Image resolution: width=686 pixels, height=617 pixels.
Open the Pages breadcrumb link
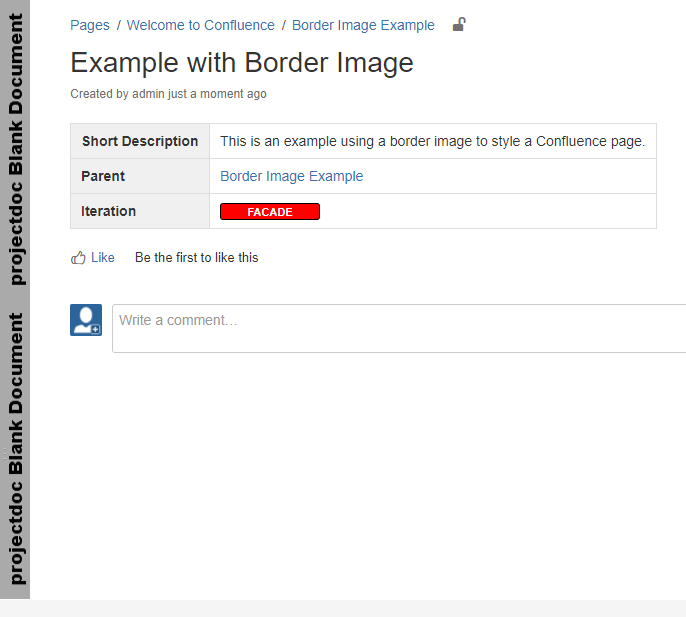[x=90, y=25]
